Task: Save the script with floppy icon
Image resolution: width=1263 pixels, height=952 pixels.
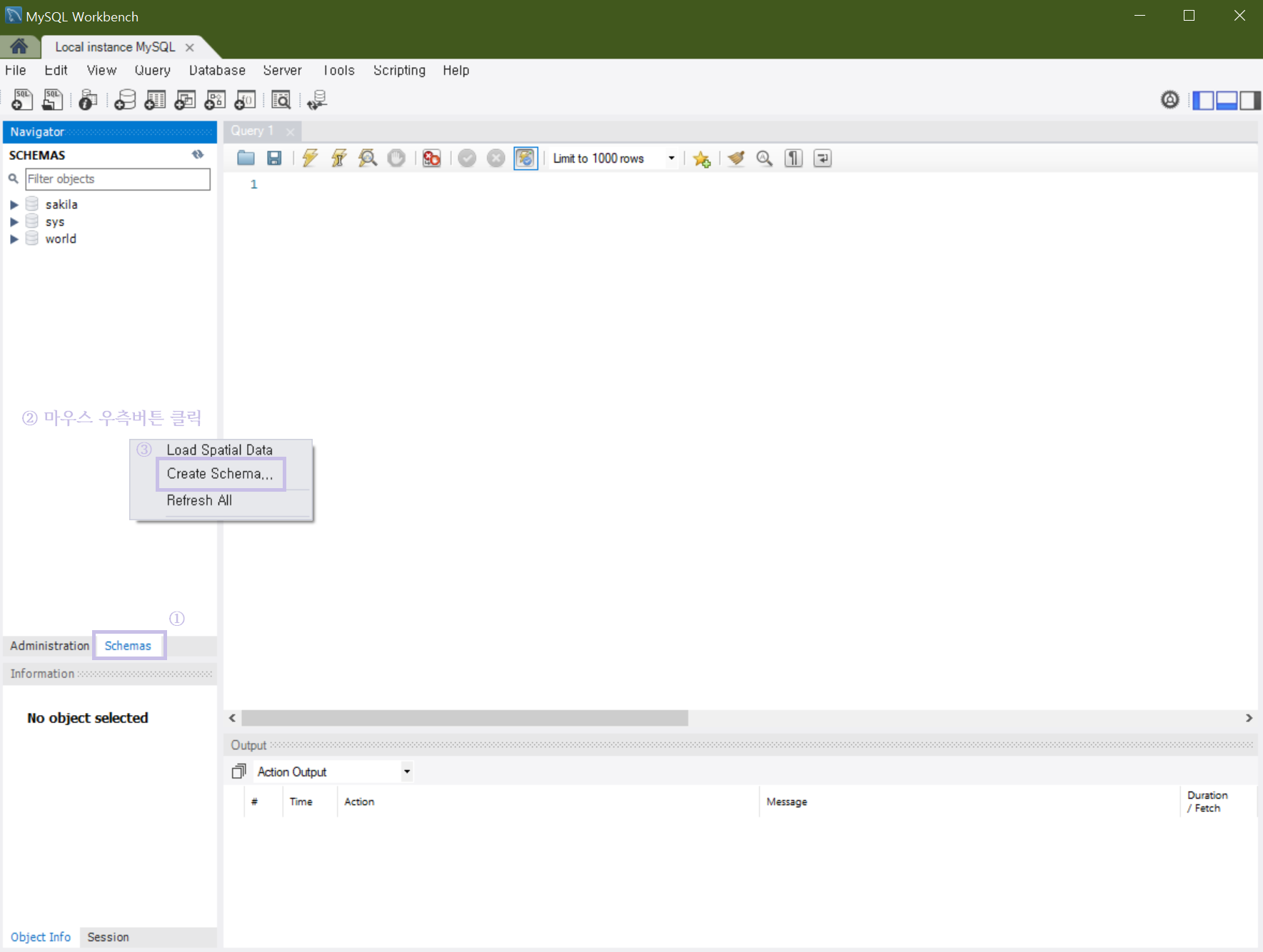Action: tap(274, 158)
